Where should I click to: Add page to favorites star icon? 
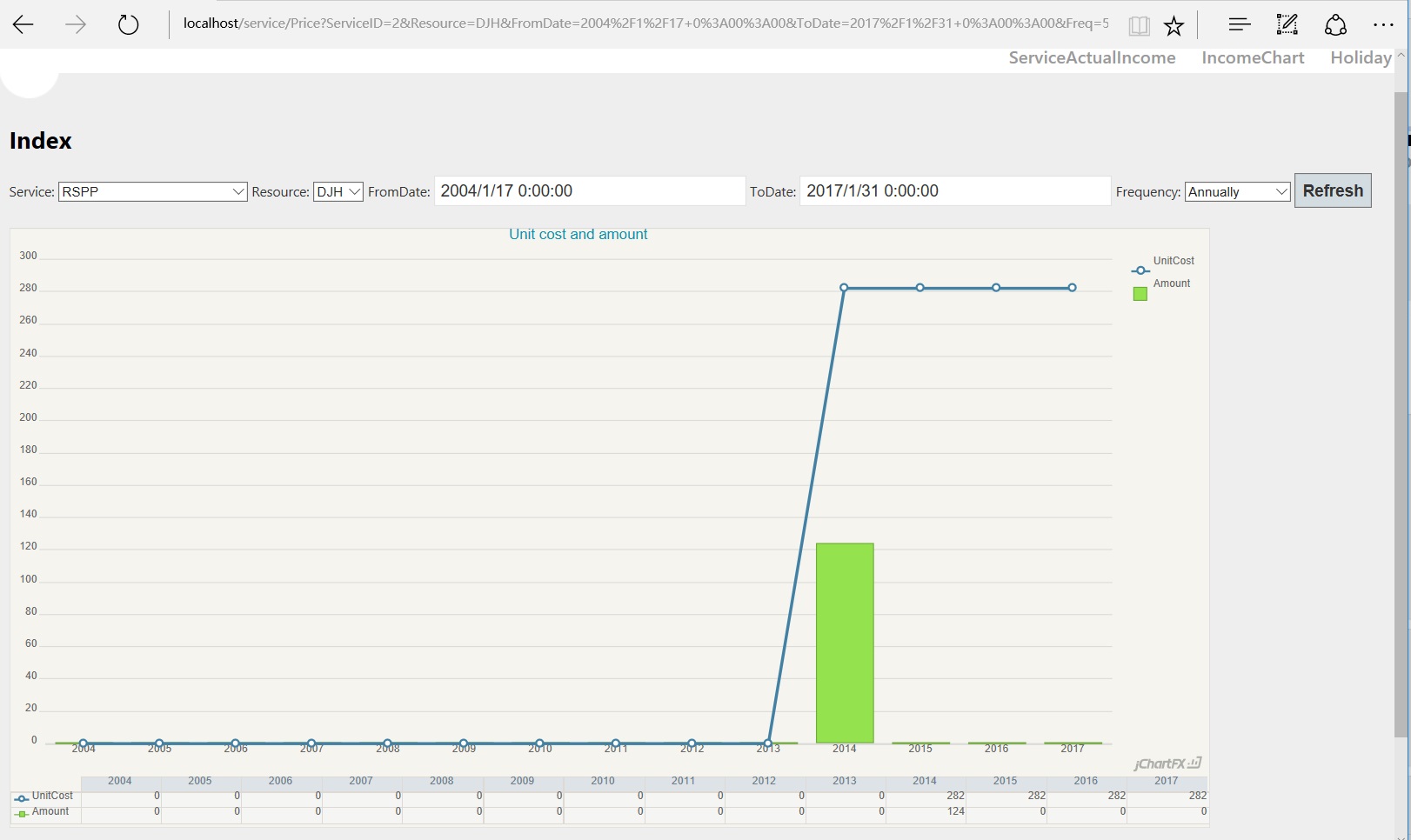coord(1174,26)
